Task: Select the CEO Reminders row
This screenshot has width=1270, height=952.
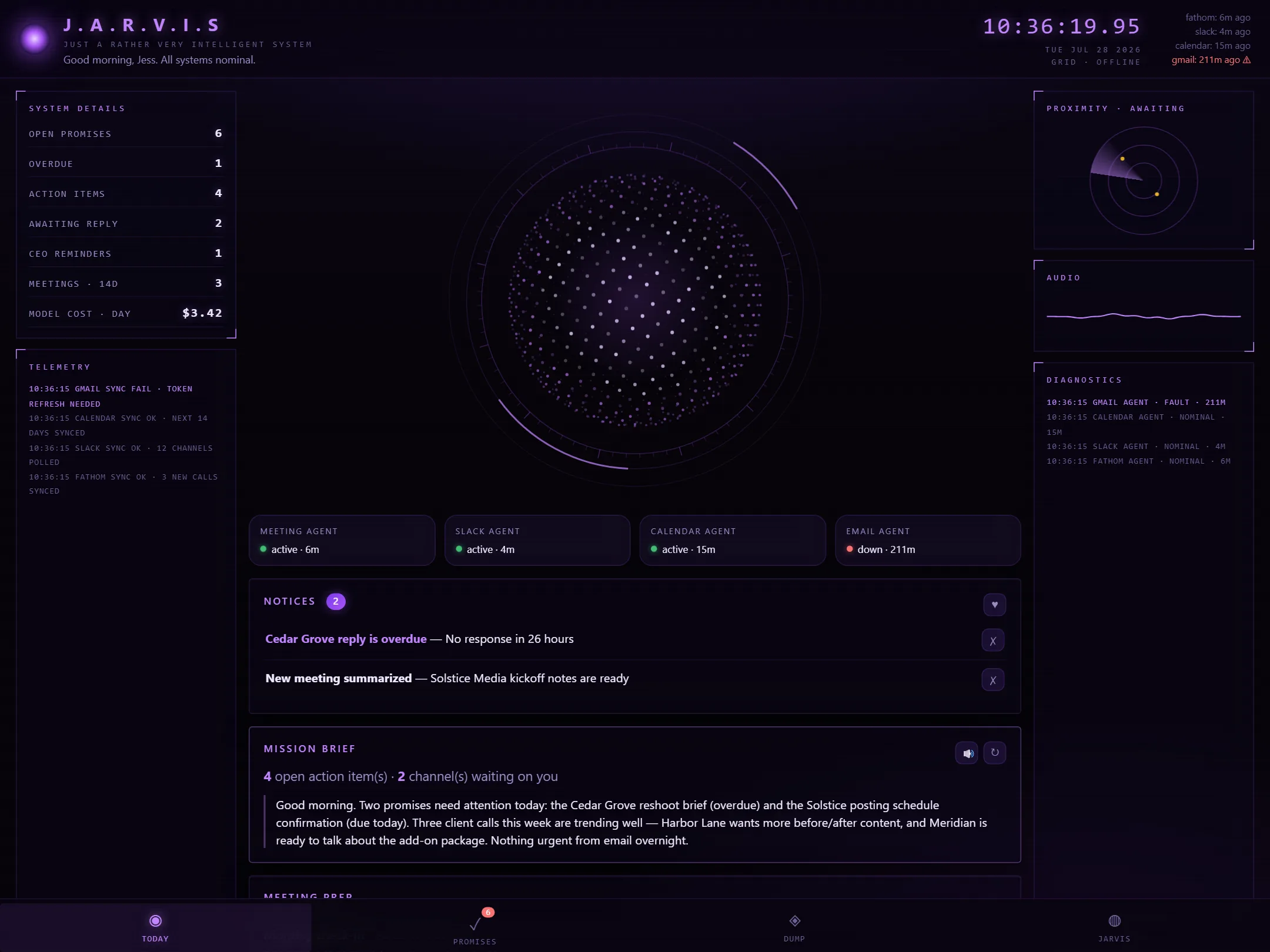Action: (126, 253)
